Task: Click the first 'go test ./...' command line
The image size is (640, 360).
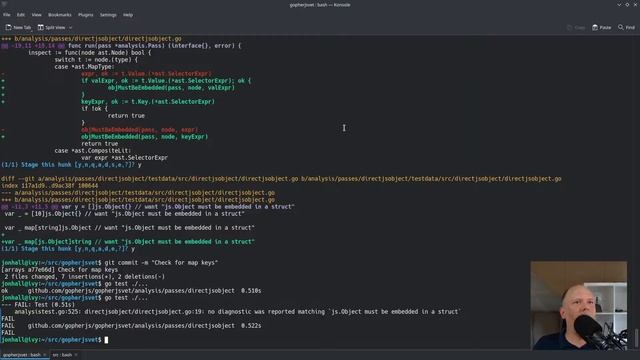Action: click(75, 284)
